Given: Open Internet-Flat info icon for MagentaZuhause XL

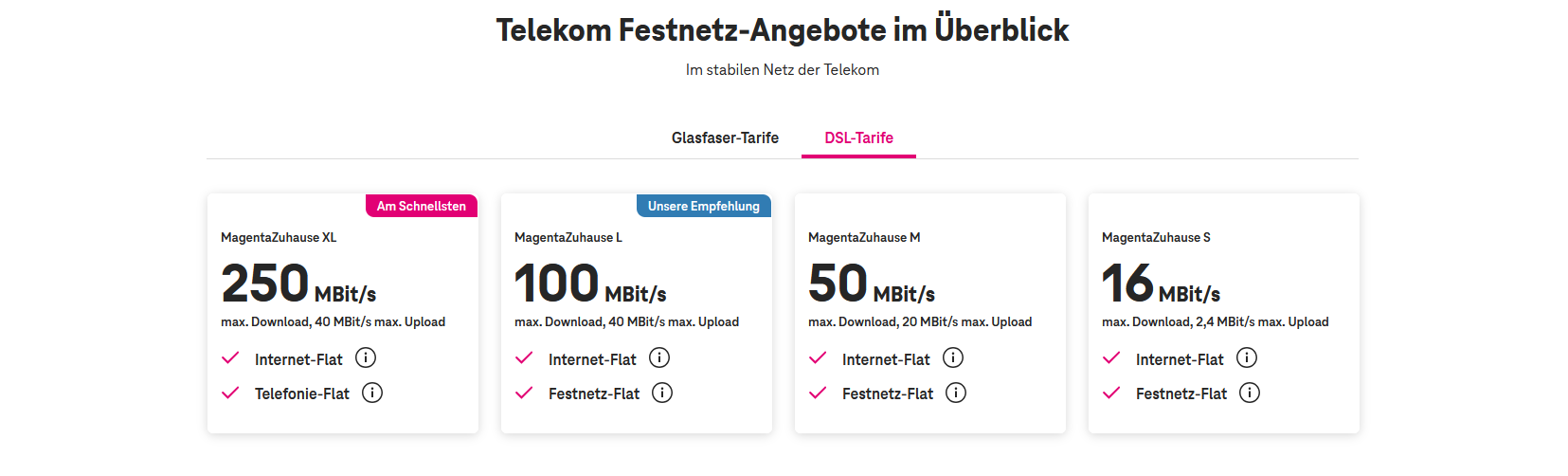Looking at the screenshot, I should [366, 357].
